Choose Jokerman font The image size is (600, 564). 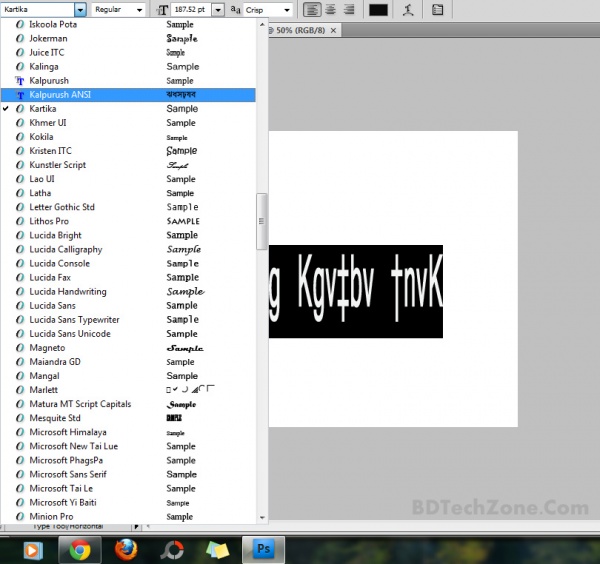(x=128, y=39)
